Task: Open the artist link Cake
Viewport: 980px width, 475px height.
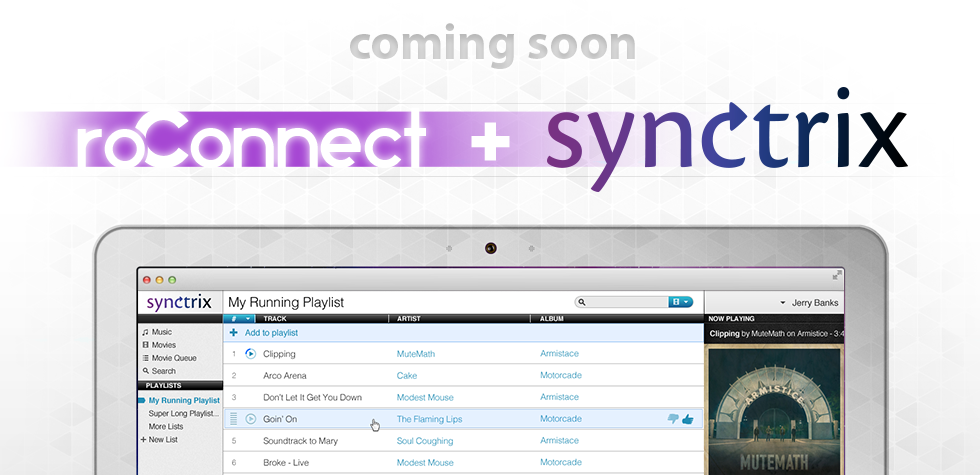Action: point(407,376)
